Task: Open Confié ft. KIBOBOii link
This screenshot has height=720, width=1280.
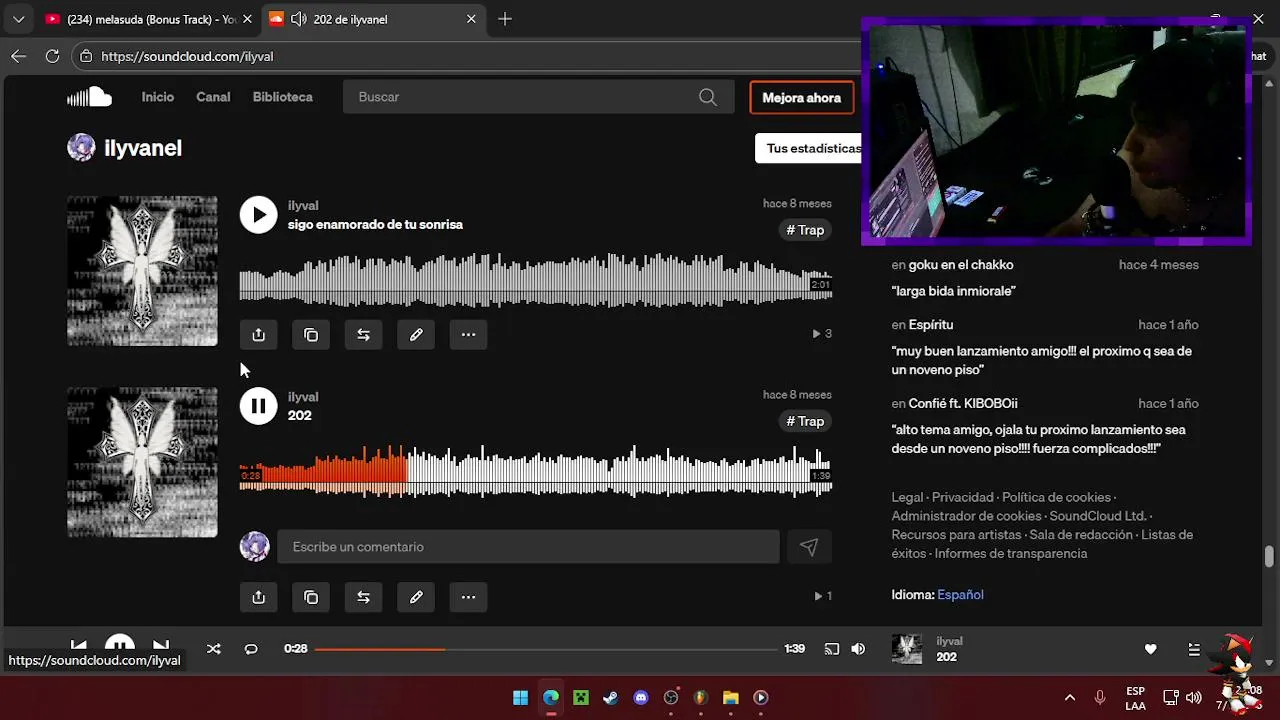Action: (x=963, y=404)
